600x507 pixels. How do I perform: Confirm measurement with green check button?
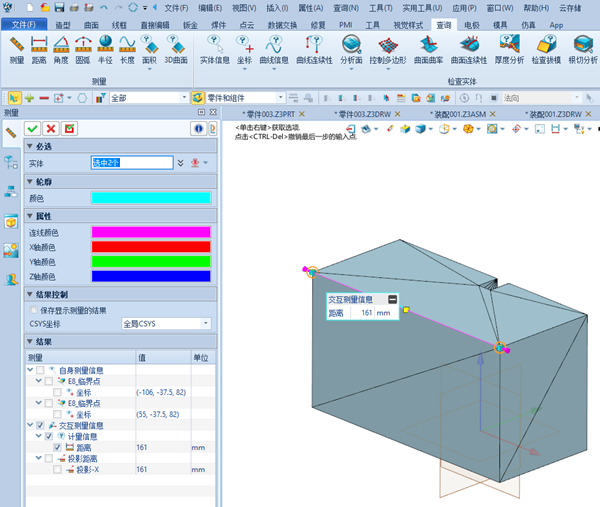[33, 129]
